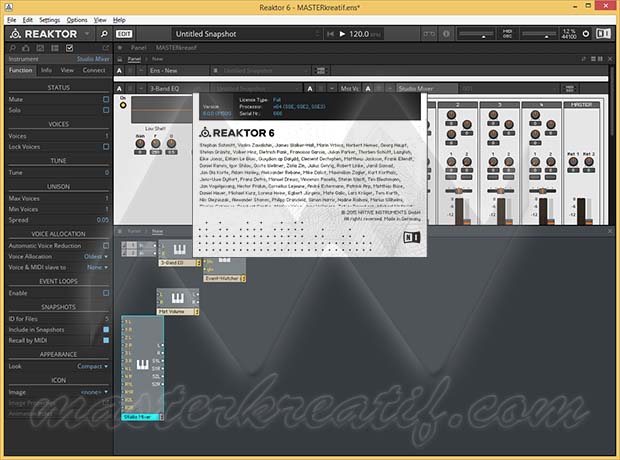Viewport: 620px width, 460px height.
Task: Rewind transport to start
Action: pos(330,34)
